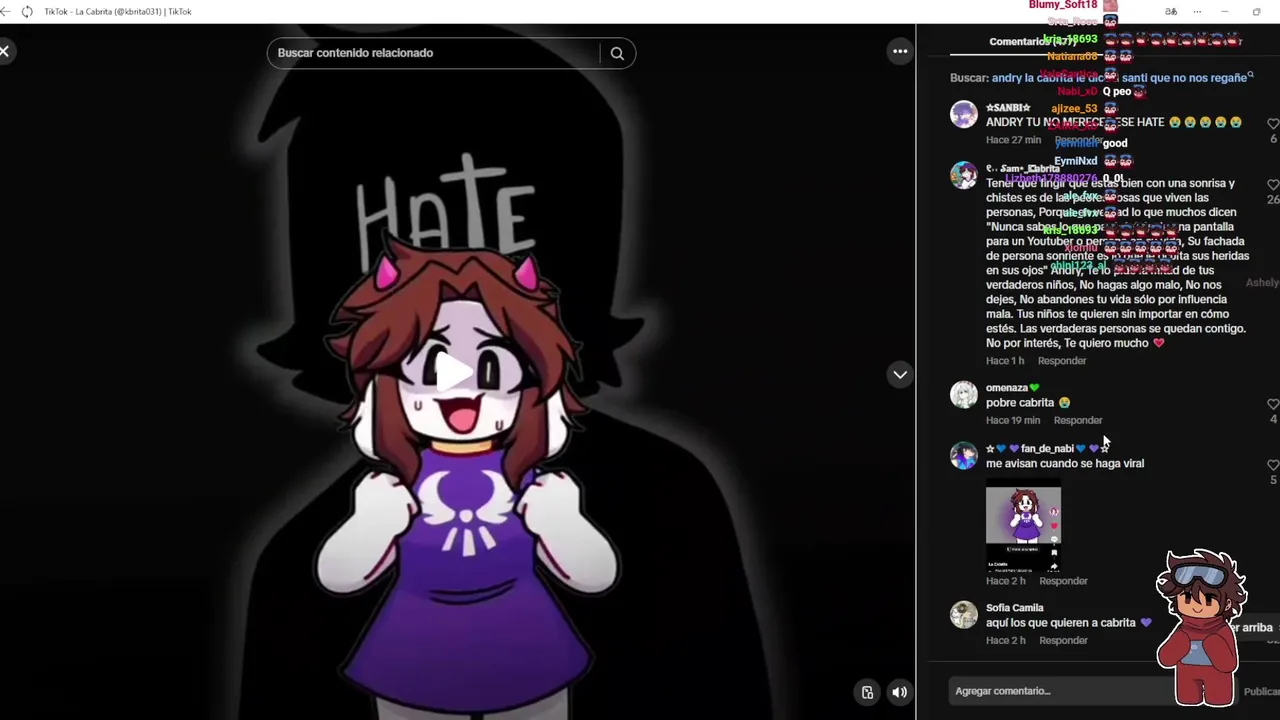Click the text 'me avisan cuando se haga viral'
The image size is (1280, 720).
[x=1065, y=464]
